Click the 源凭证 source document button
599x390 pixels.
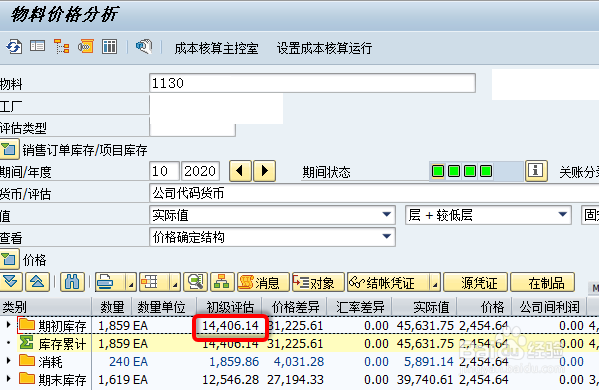click(x=476, y=282)
